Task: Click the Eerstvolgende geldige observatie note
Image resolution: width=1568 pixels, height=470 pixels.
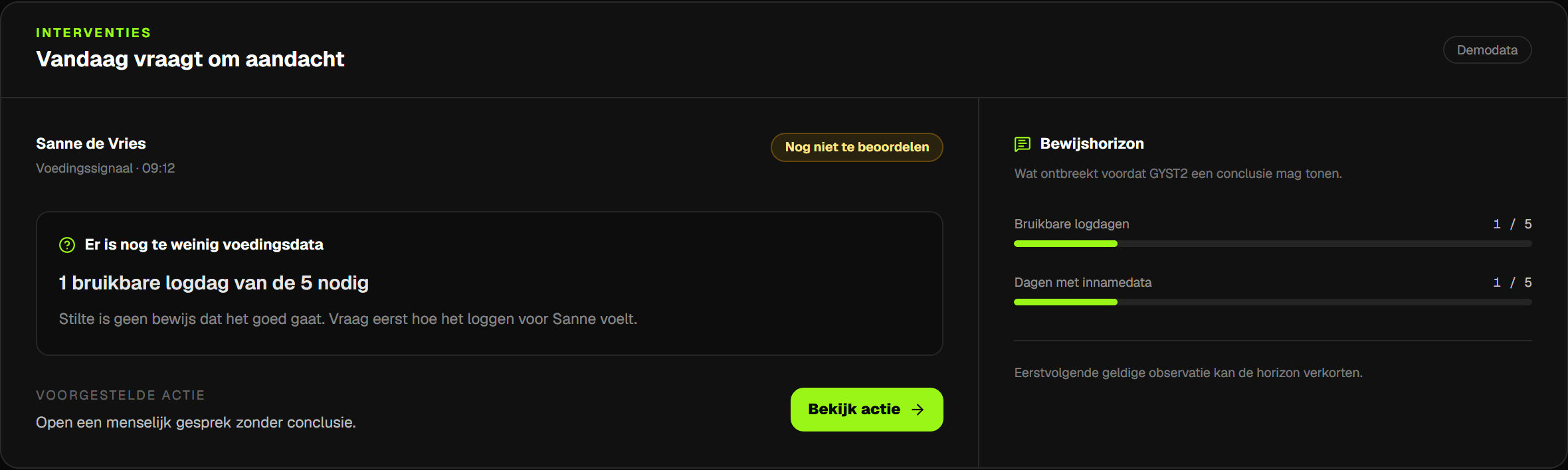Action: point(1188,373)
